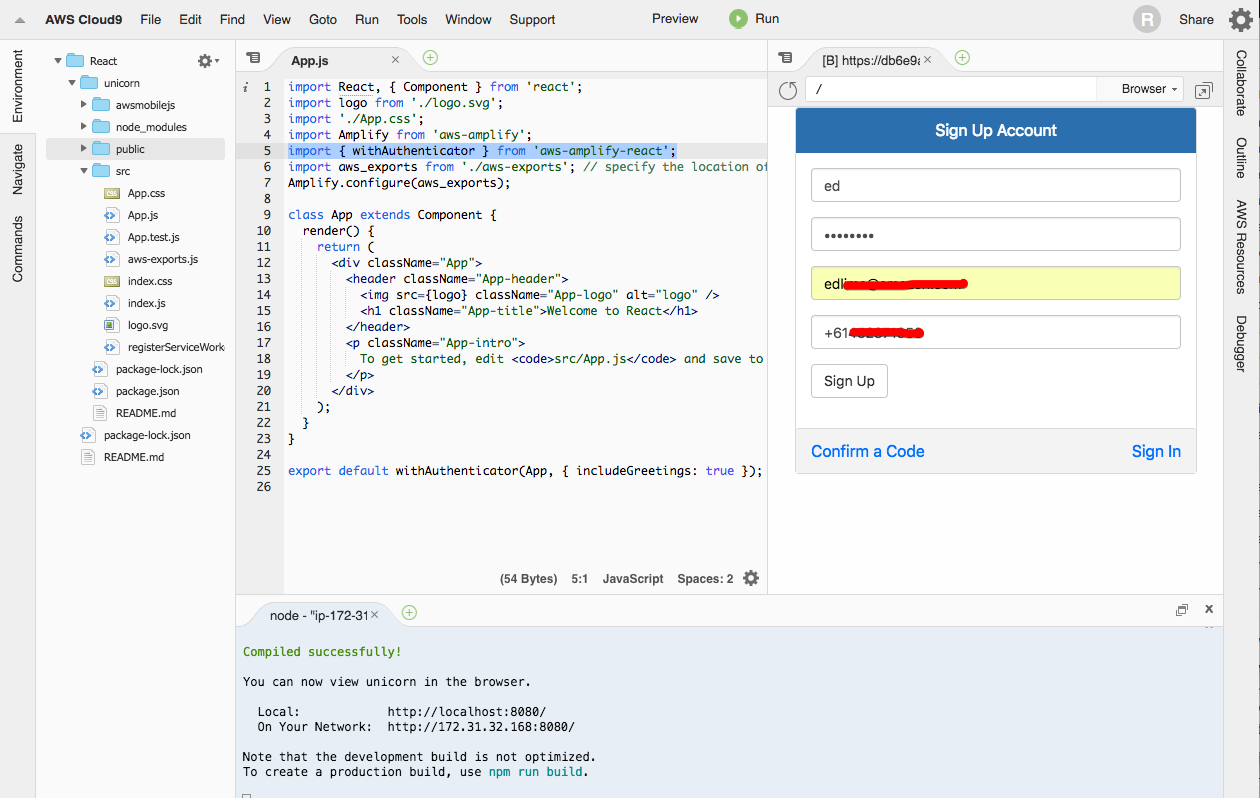Click the green Run play icon
Image resolution: width=1260 pixels, height=798 pixels.
(738, 19)
